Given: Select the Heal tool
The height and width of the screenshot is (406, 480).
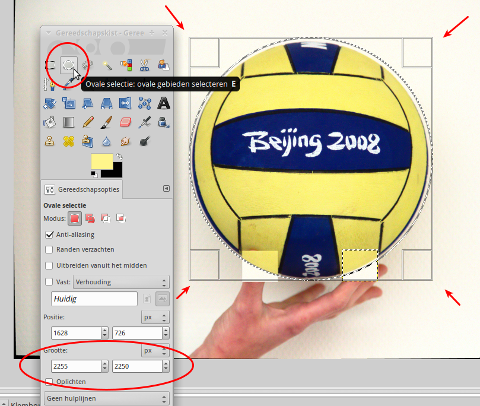Looking at the screenshot, I should pos(69,141).
